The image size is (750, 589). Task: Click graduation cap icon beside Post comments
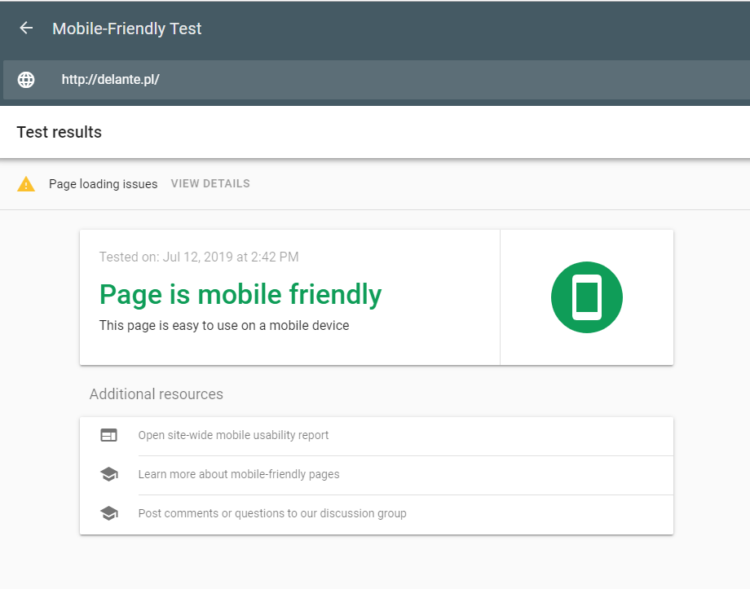(109, 513)
